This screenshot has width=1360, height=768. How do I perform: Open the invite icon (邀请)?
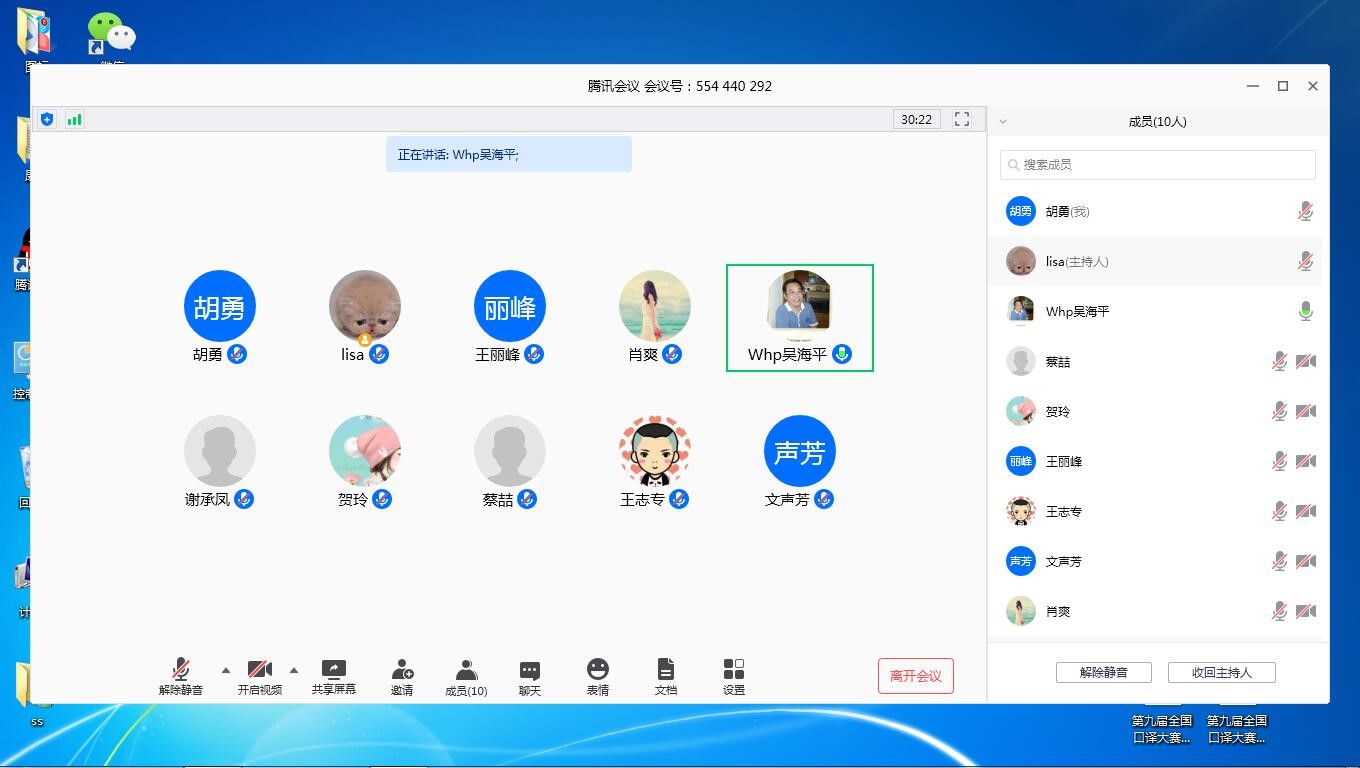click(x=402, y=670)
